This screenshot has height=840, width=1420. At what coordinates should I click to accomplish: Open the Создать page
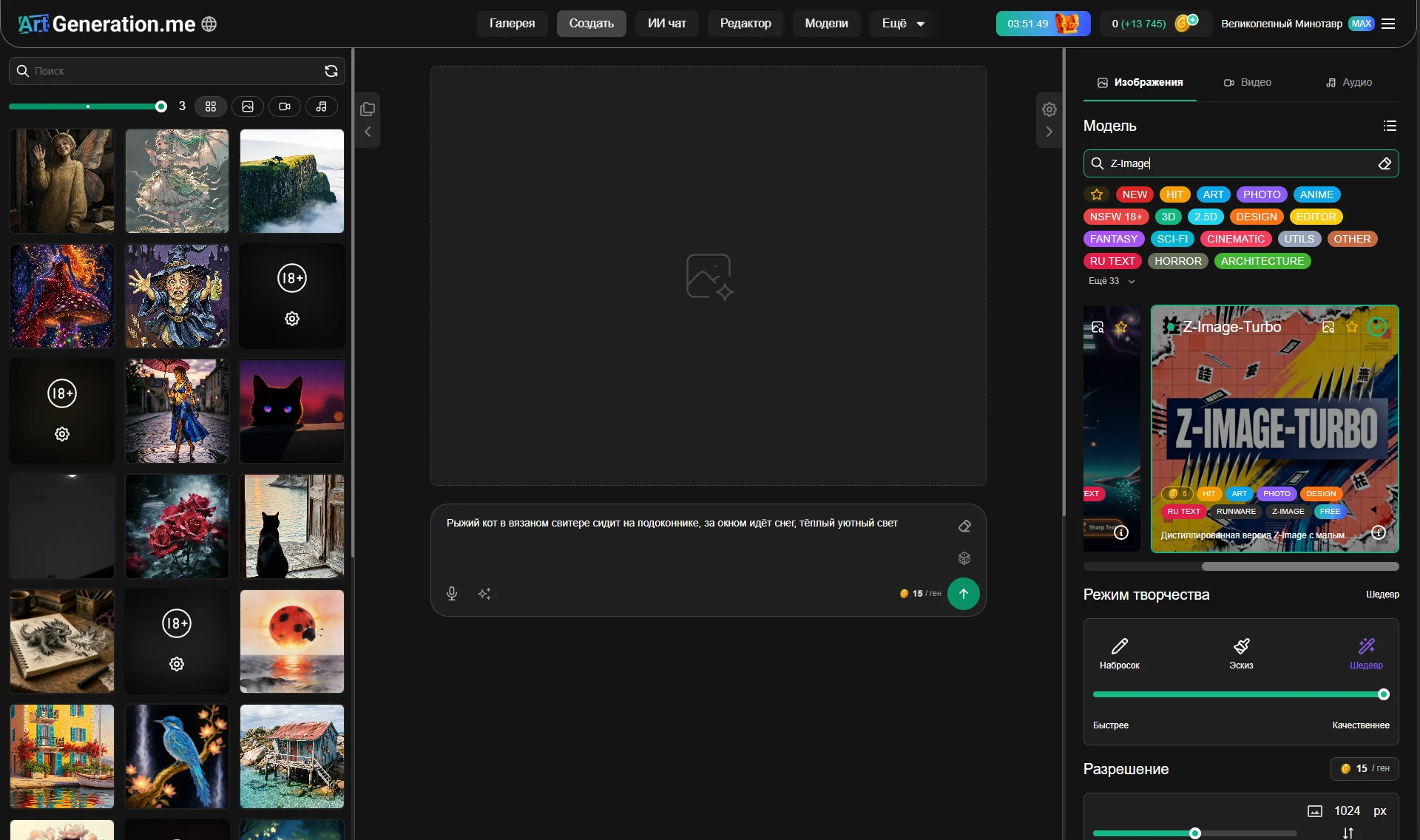[x=592, y=24]
